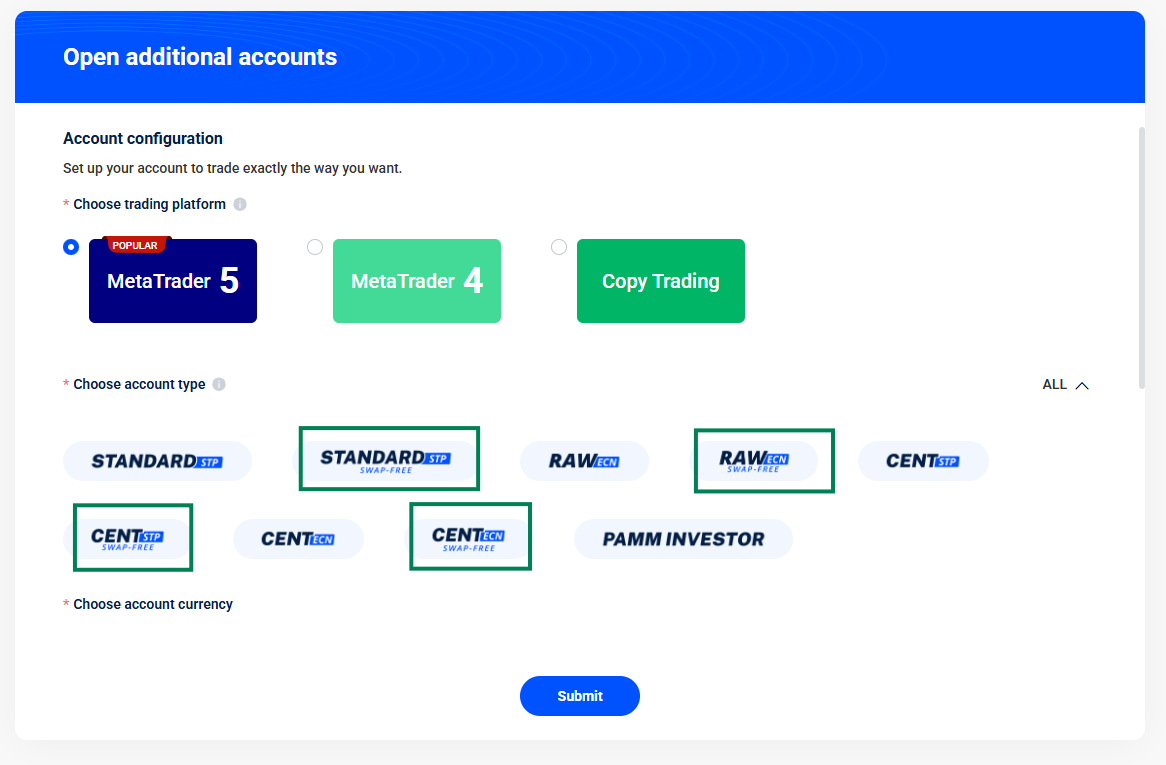
Task: Select the MetaTrader 4 radio button
Action: (315, 247)
